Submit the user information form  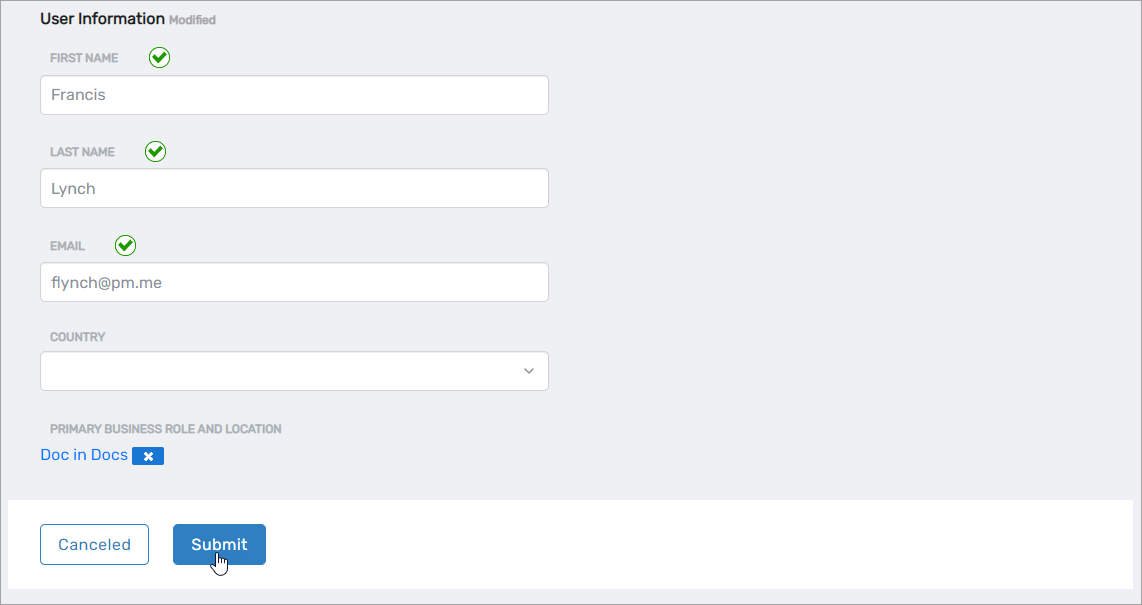click(x=219, y=544)
